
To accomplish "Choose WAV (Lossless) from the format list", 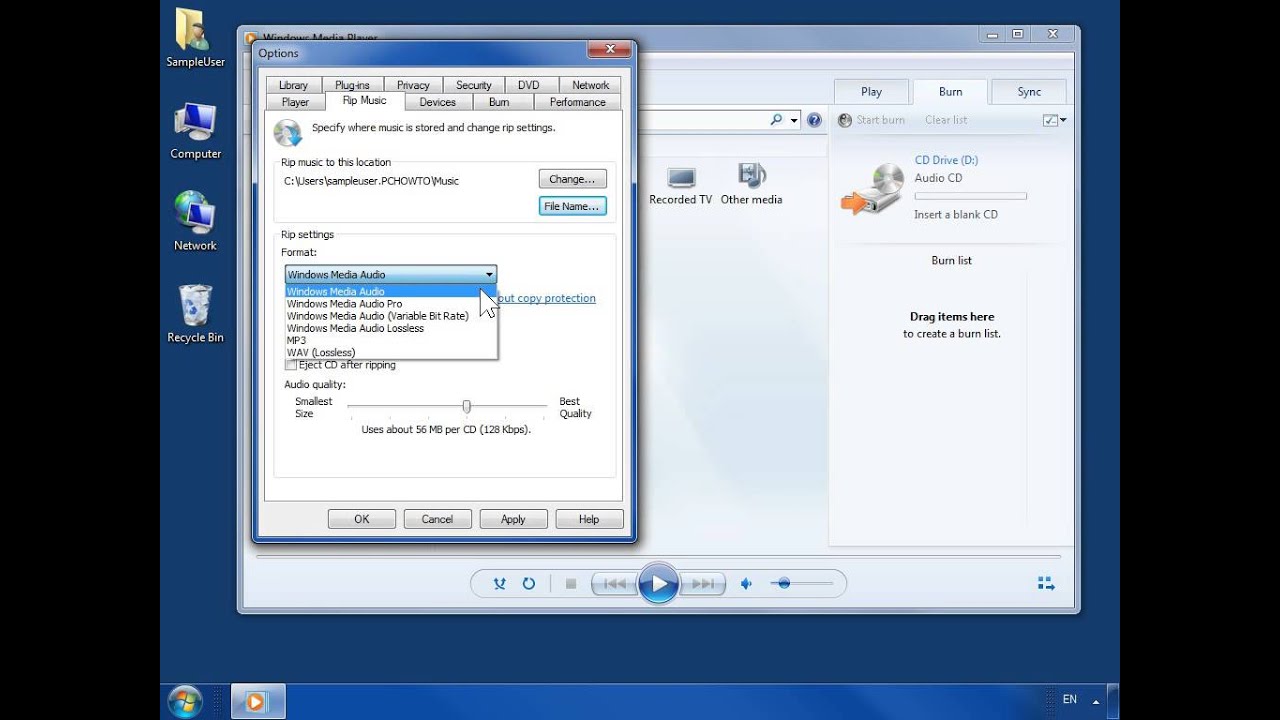I will pos(391,352).
